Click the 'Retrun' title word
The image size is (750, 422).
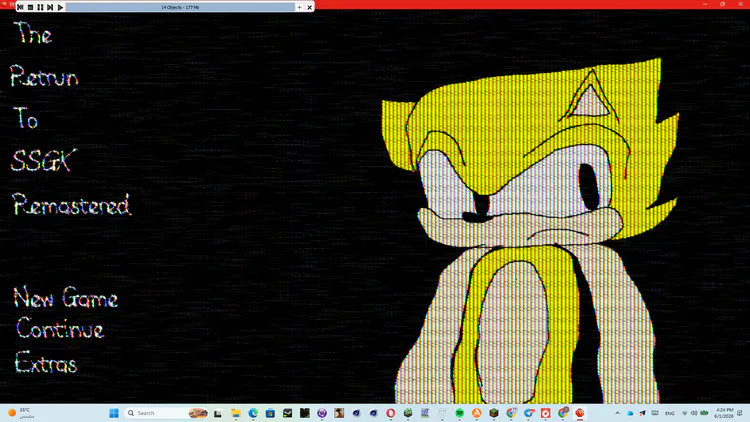pyautogui.click(x=44, y=76)
